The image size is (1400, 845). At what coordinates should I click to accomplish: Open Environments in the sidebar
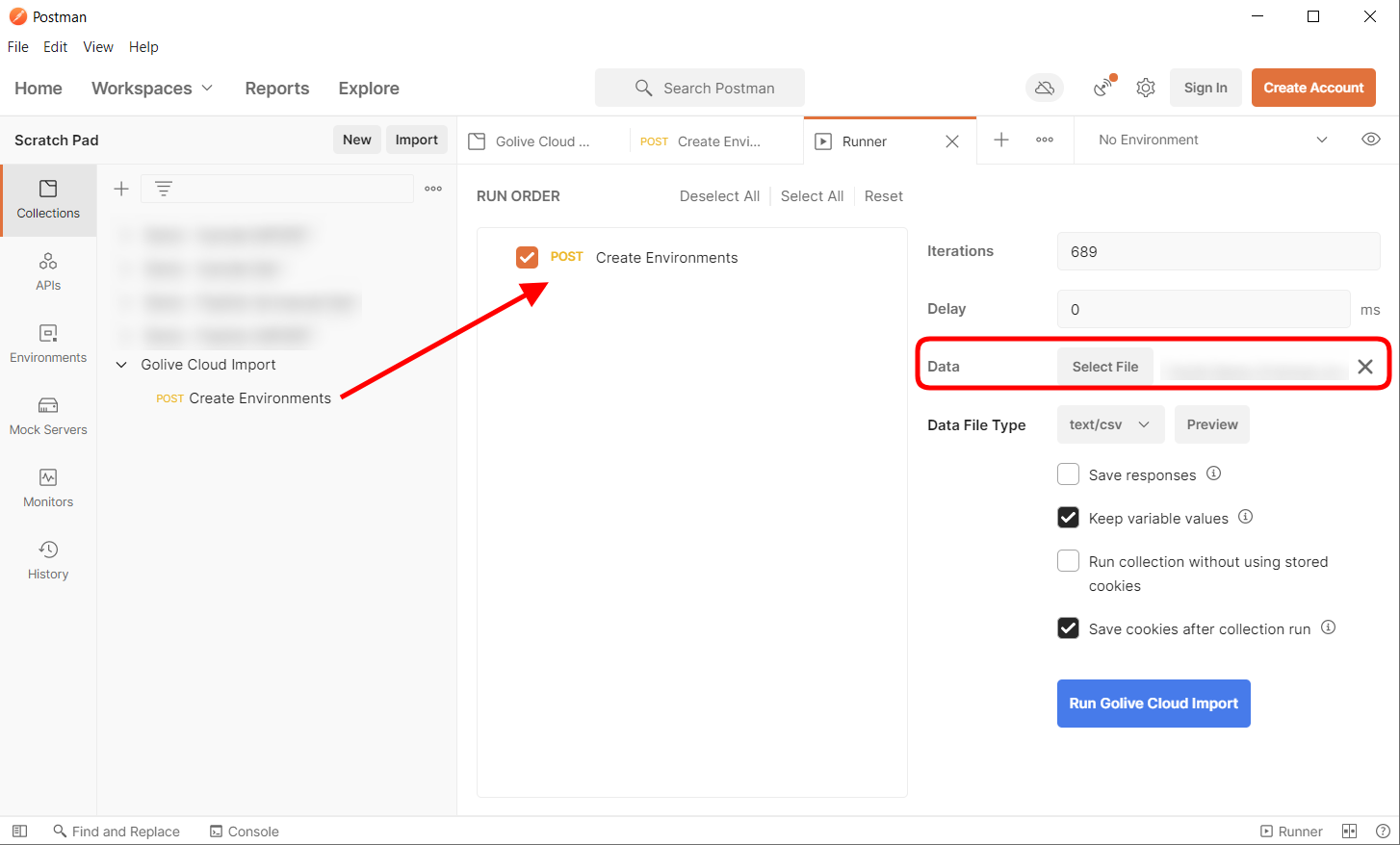pos(48,344)
